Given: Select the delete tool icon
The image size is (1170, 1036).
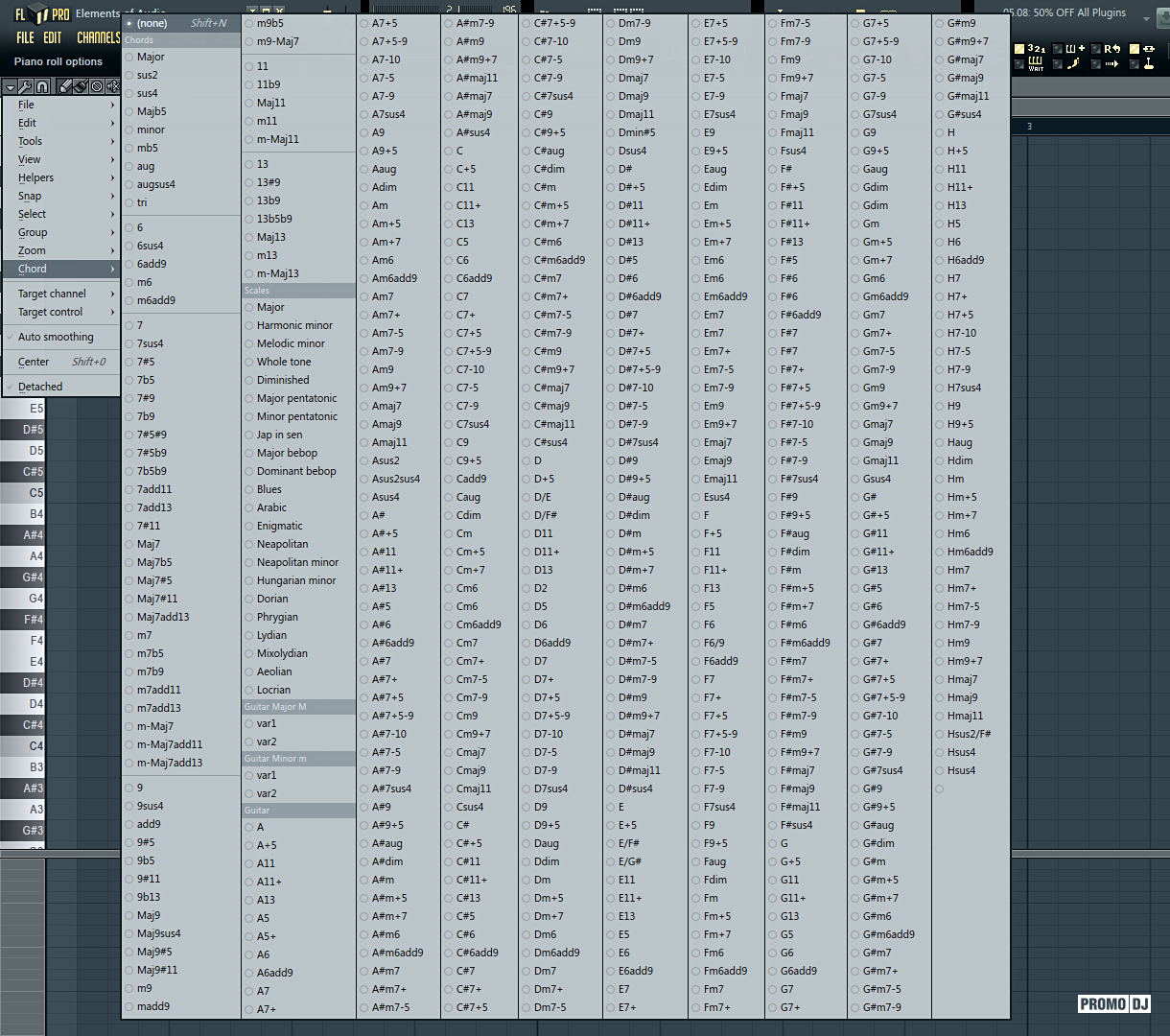Looking at the screenshot, I should click(x=97, y=86).
